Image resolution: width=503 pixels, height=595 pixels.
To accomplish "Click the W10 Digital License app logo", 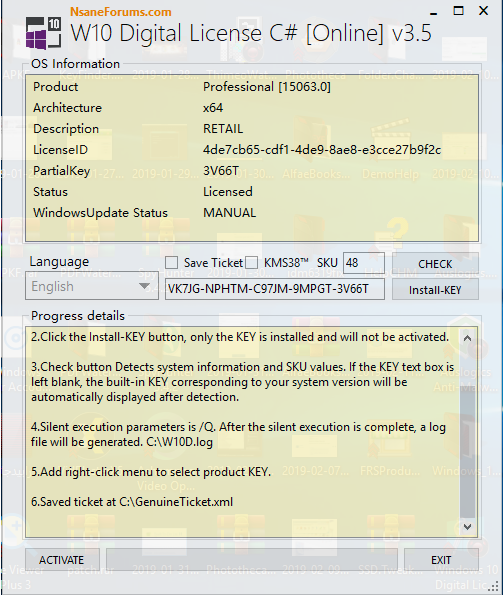I will click(43, 33).
